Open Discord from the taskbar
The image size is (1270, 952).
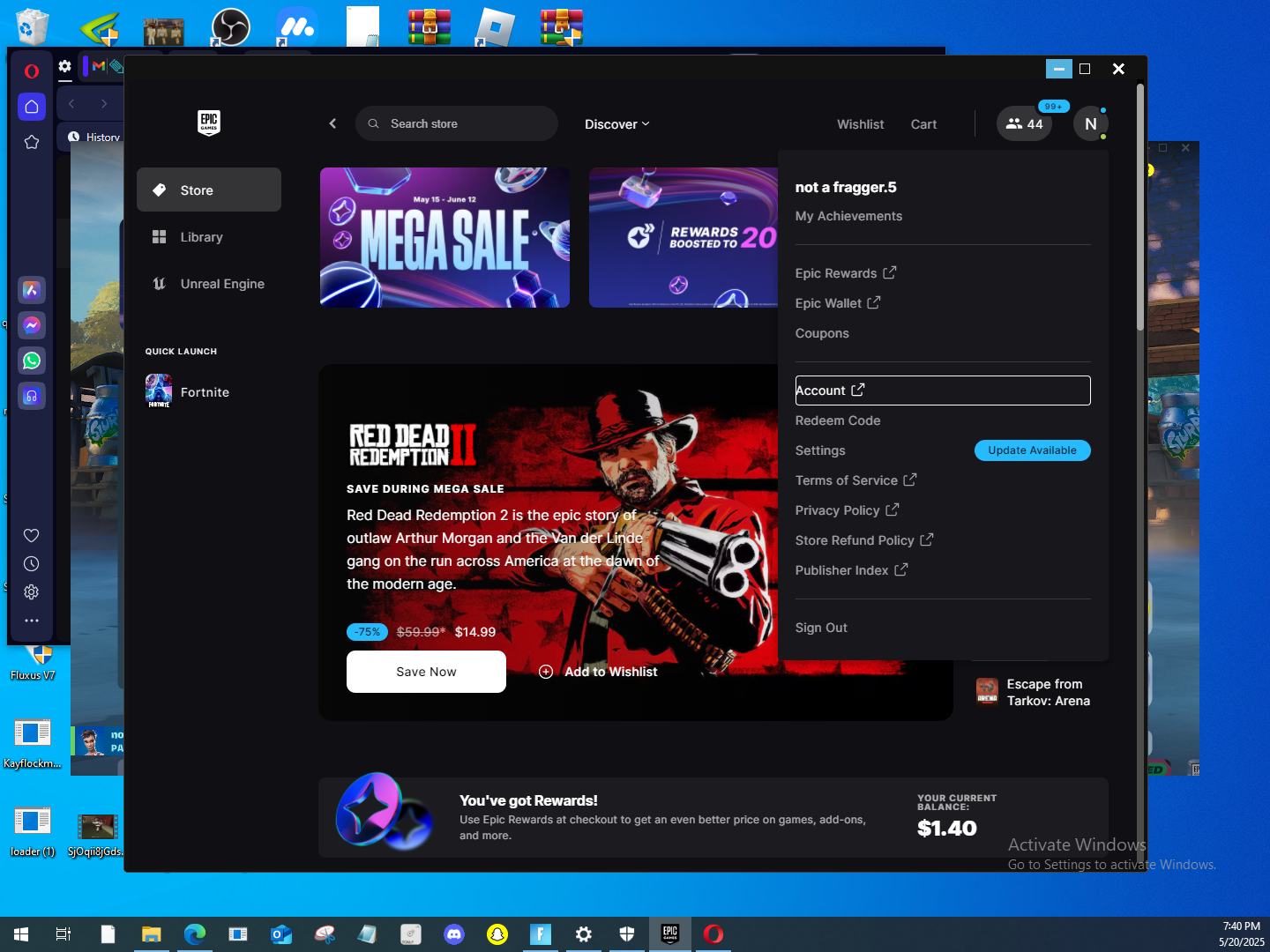(454, 934)
